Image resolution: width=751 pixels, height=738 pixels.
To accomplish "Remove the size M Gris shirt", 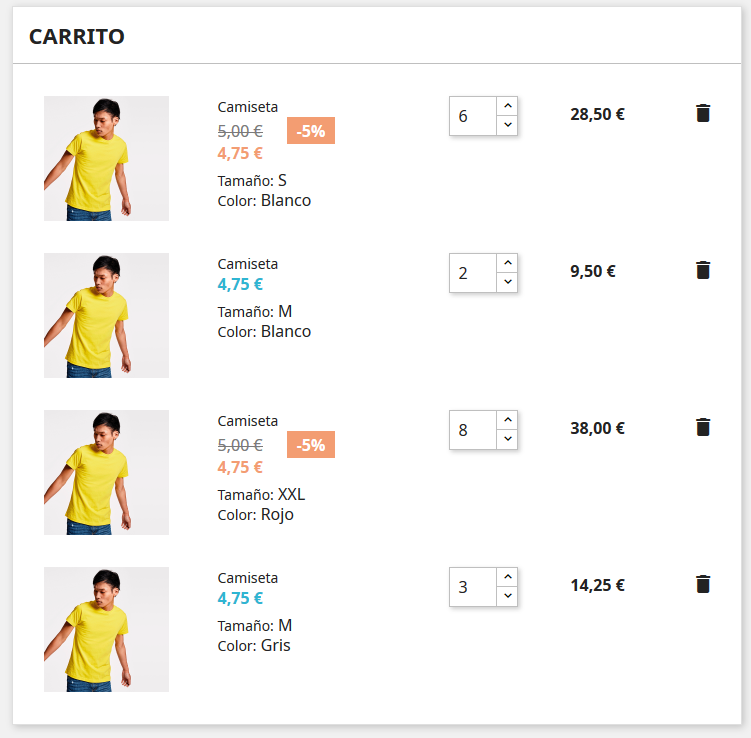I will pyautogui.click(x=703, y=584).
